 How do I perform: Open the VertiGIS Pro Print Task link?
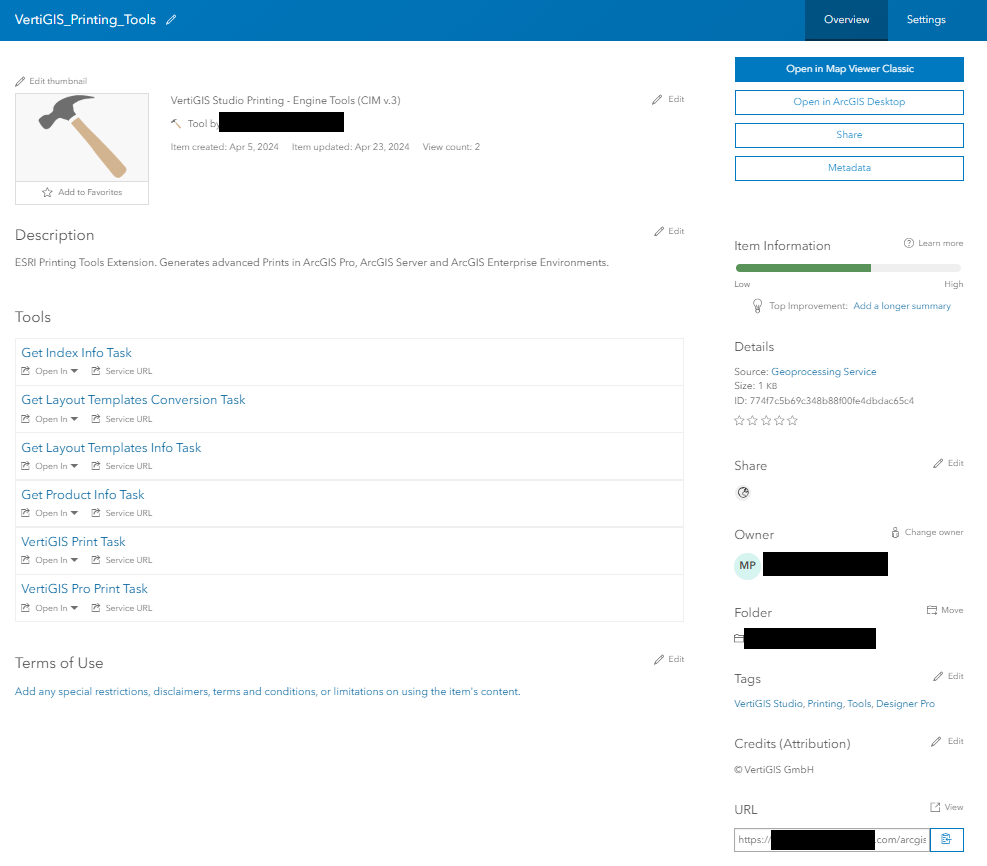[84, 589]
